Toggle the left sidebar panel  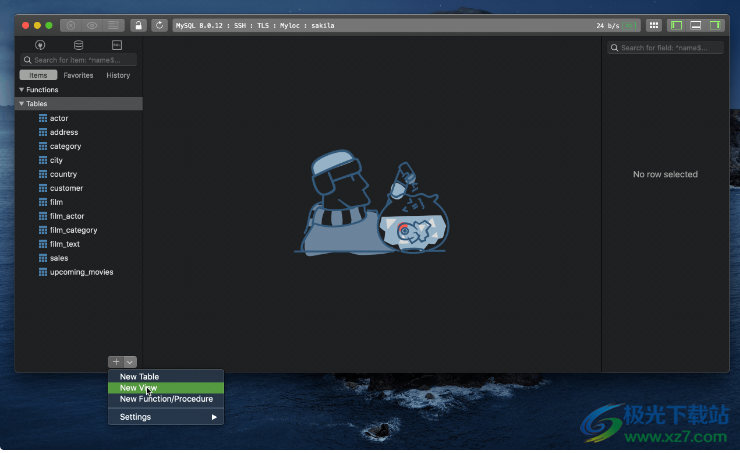tap(677, 25)
